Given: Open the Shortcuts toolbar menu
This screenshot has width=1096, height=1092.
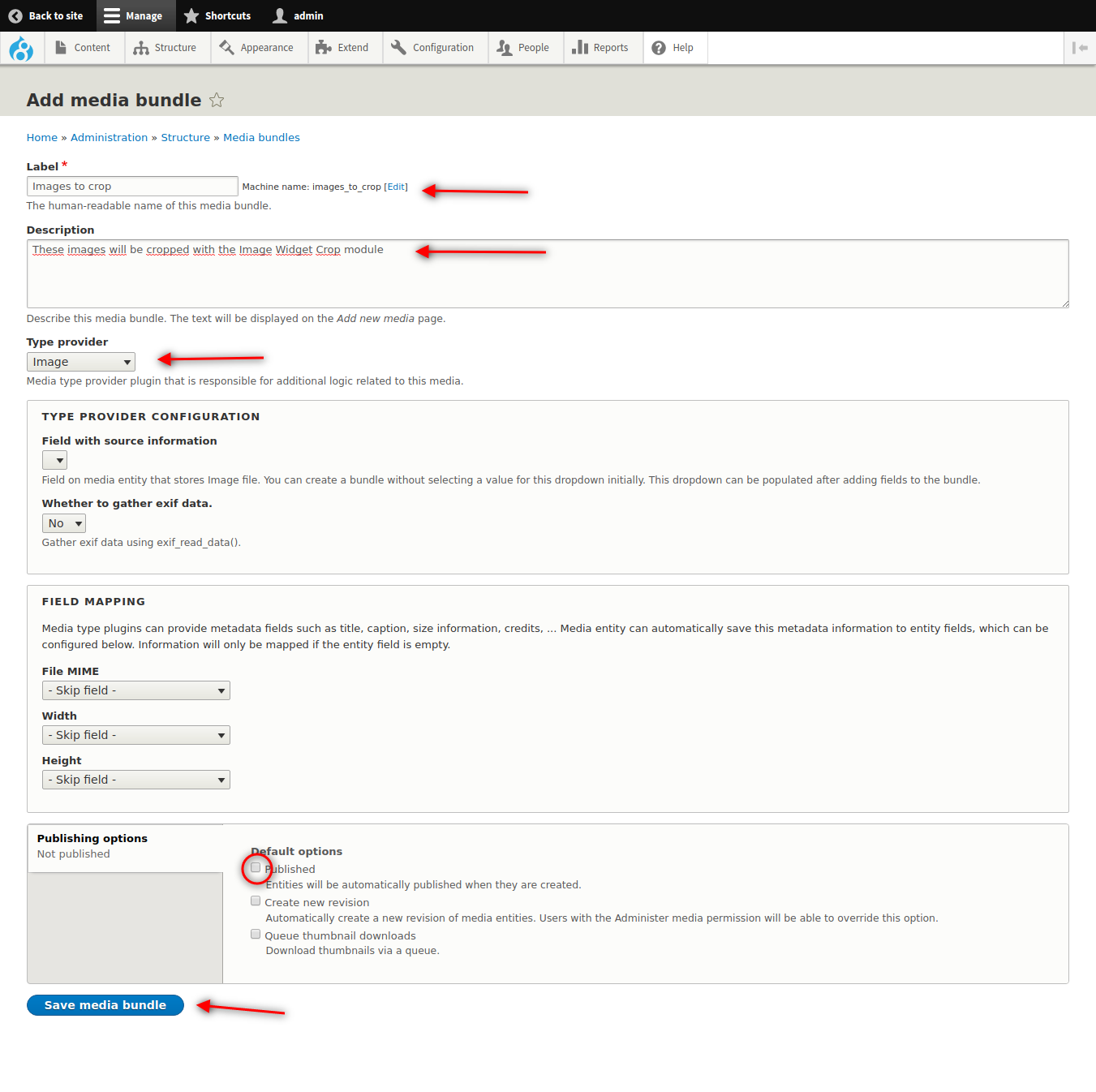Looking at the screenshot, I should (217, 15).
